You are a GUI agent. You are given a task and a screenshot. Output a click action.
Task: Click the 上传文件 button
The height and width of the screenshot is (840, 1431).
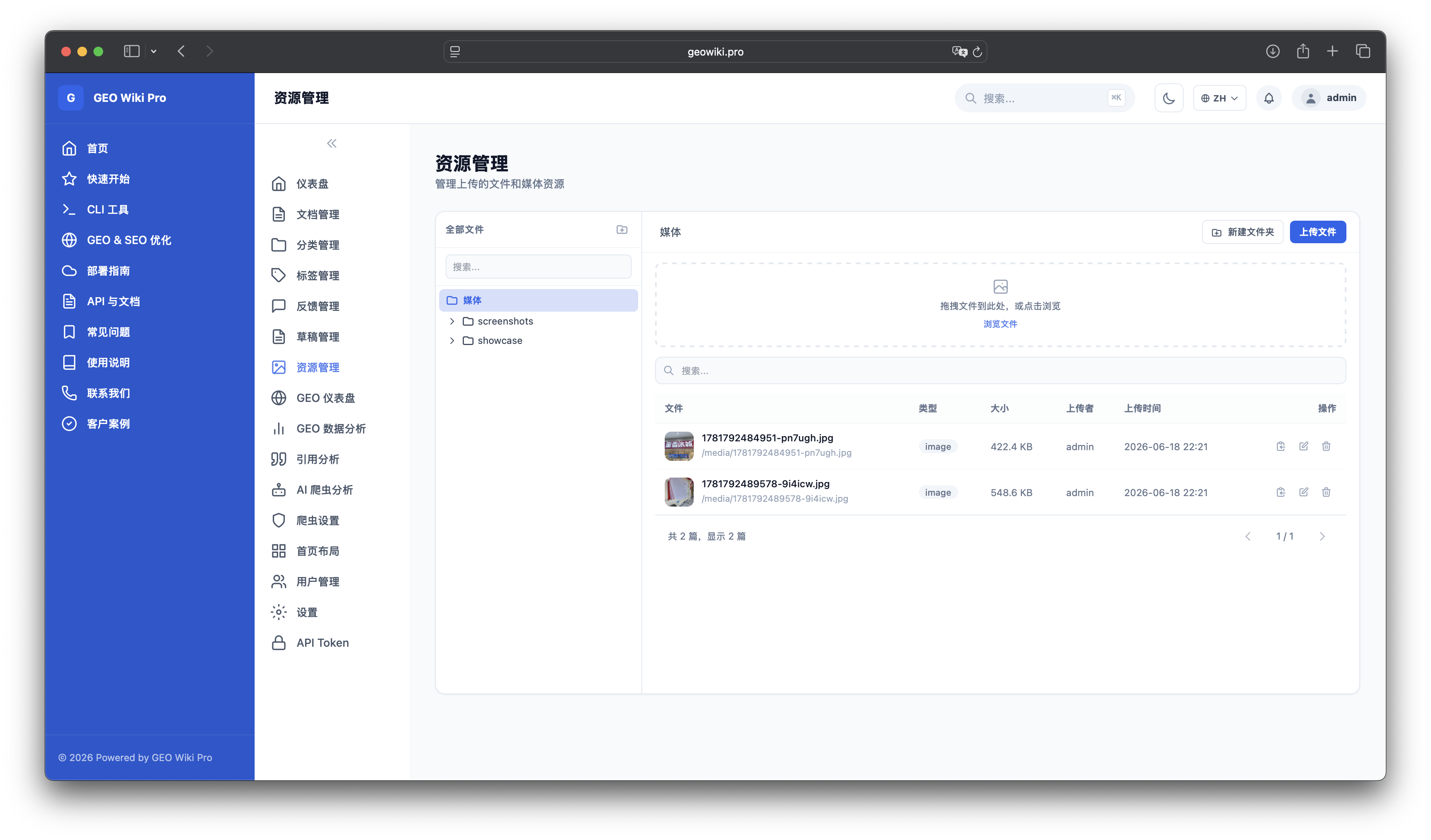coord(1317,232)
